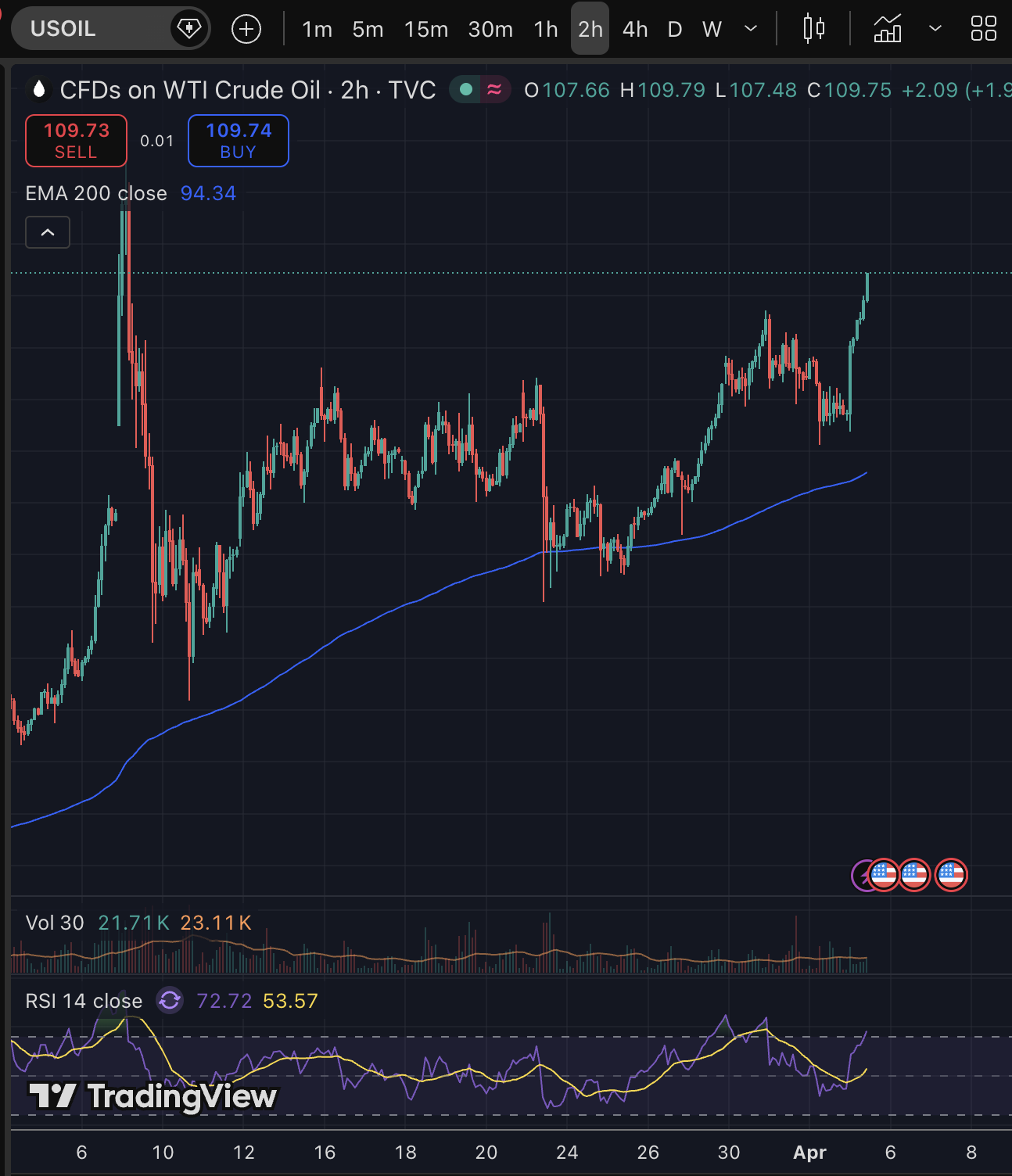Open the USOIL symbol search box

pos(110,29)
